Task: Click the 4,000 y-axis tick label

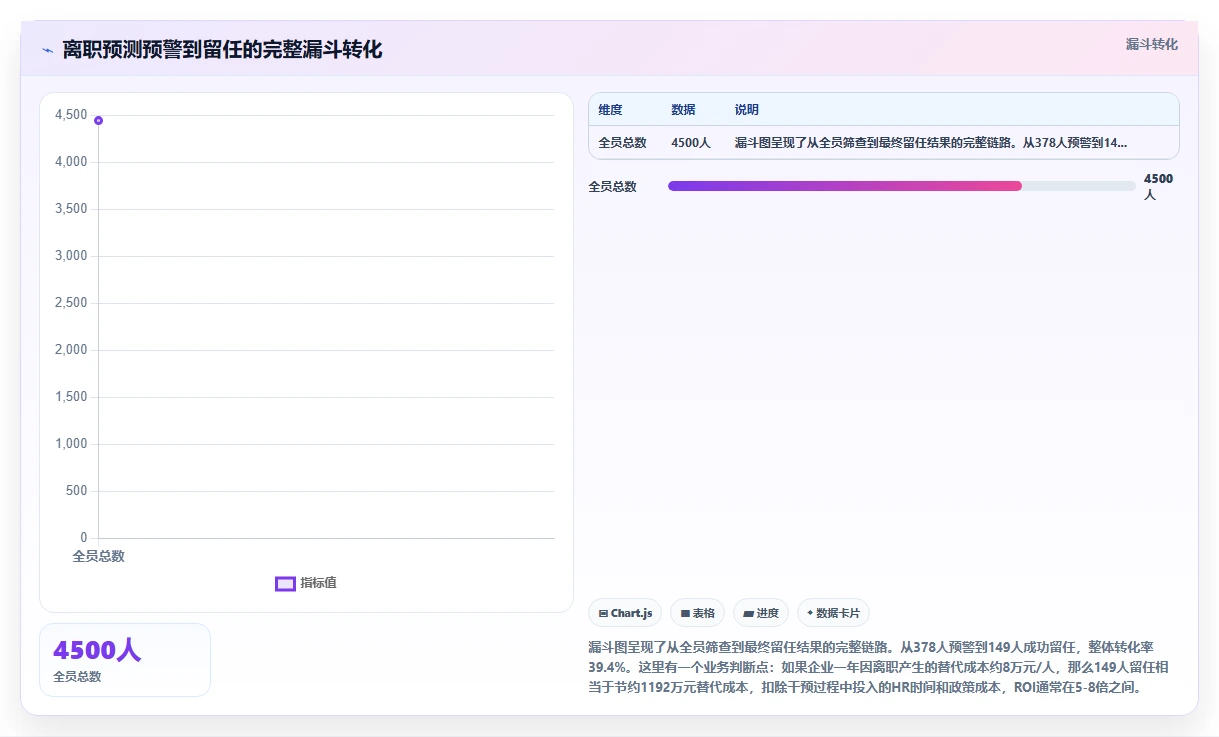Action: [x=71, y=162]
